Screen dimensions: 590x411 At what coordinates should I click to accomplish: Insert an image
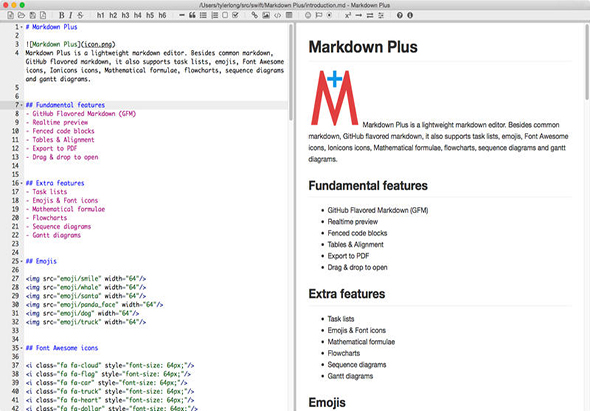(x=266, y=15)
